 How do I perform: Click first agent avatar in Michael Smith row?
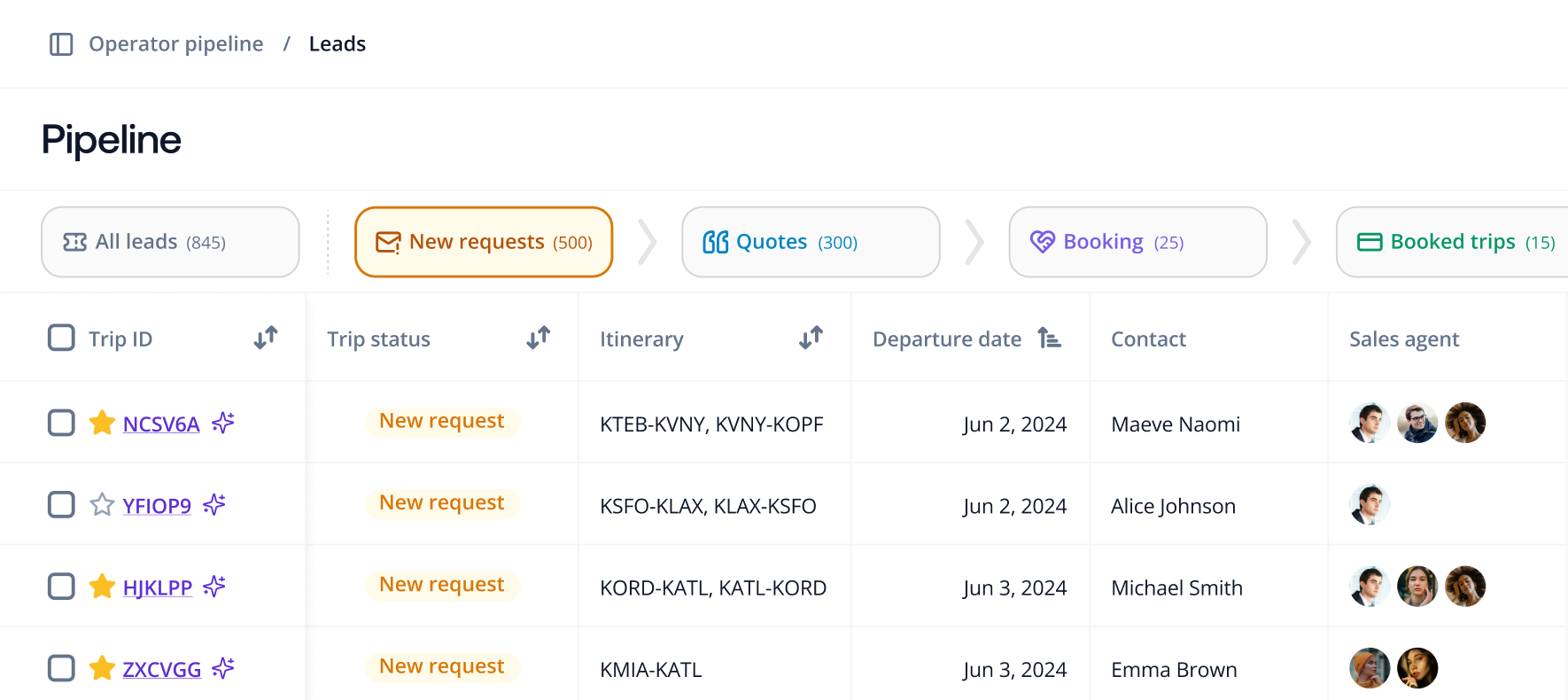1370,586
